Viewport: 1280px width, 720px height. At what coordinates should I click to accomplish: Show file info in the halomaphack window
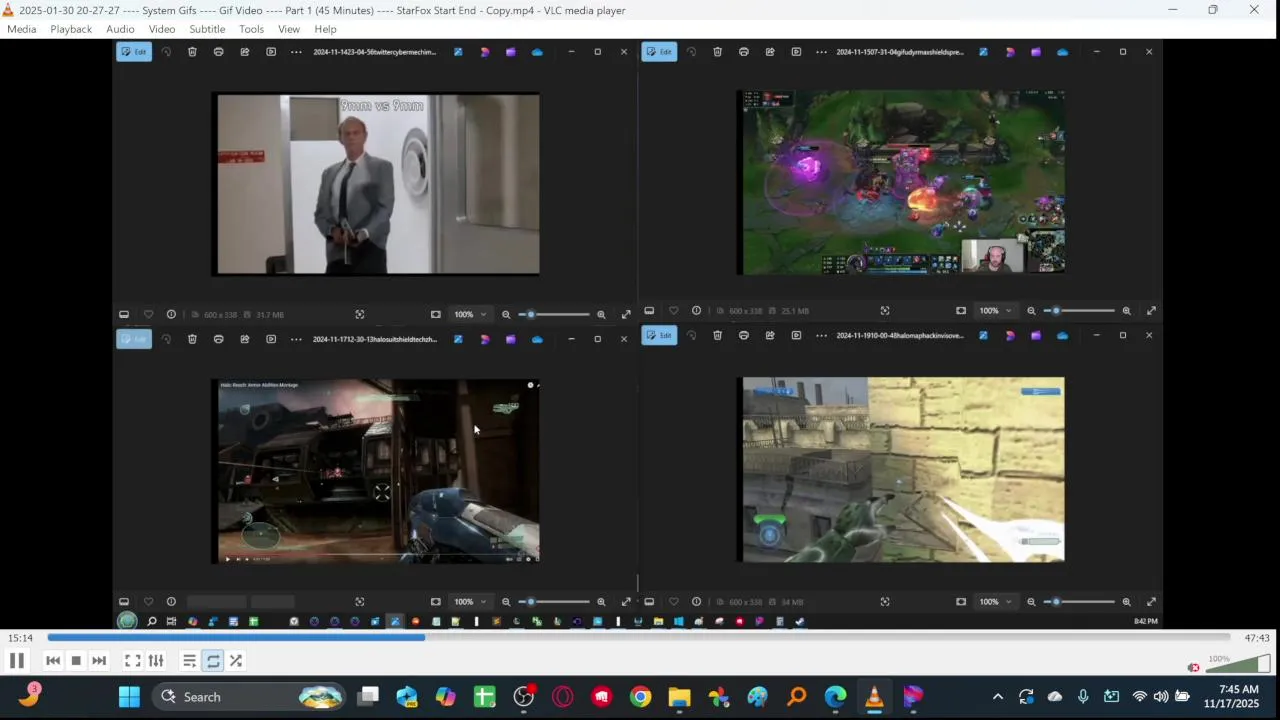(696, 601)
